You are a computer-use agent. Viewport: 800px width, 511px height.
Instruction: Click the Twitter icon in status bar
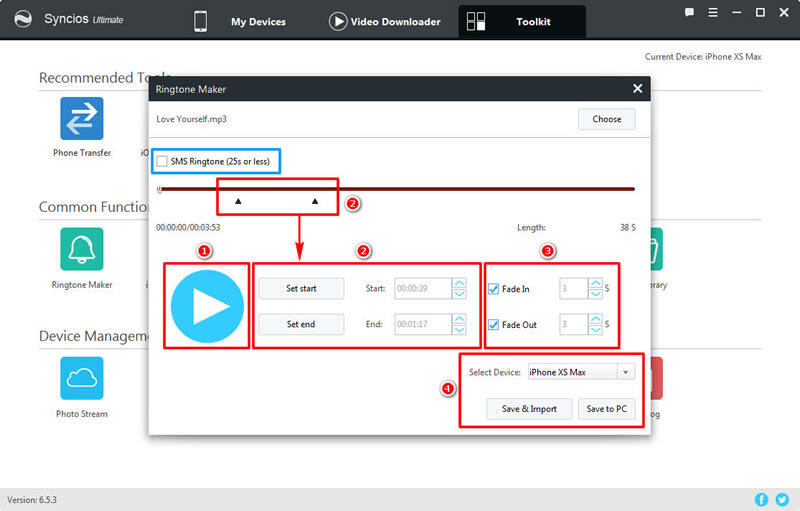[x=782, y=500]
